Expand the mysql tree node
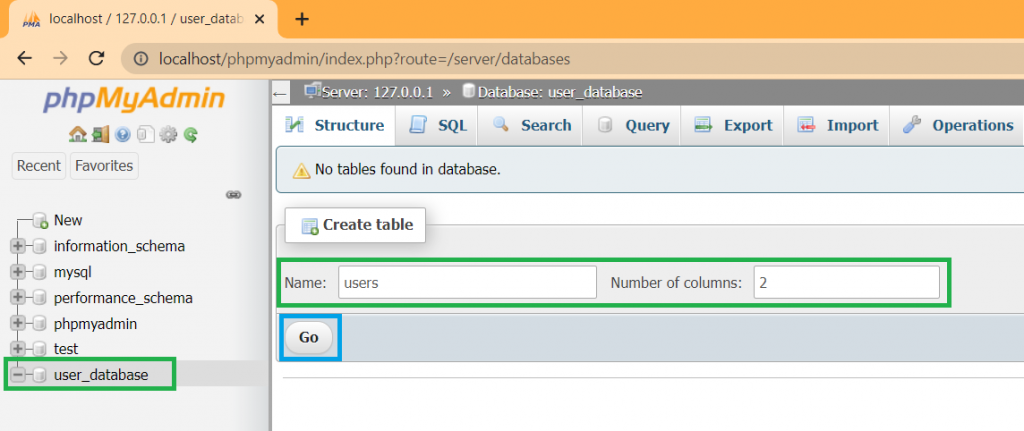The width and height of the screenshot is (1024, 431). (x=18, y=272)
